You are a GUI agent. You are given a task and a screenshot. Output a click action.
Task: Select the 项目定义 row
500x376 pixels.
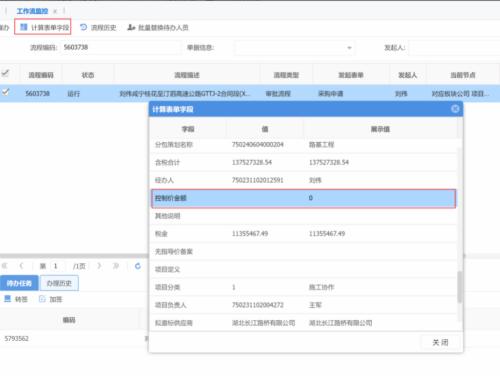(x=303, y=269)
